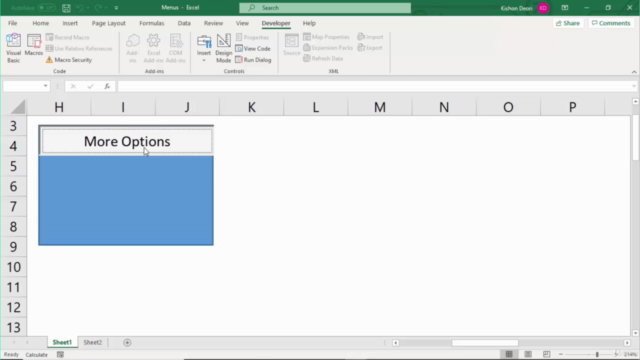Collapse the ribbon with the chevron
Screen dimensions: 640x360
(x=634, y=72)
